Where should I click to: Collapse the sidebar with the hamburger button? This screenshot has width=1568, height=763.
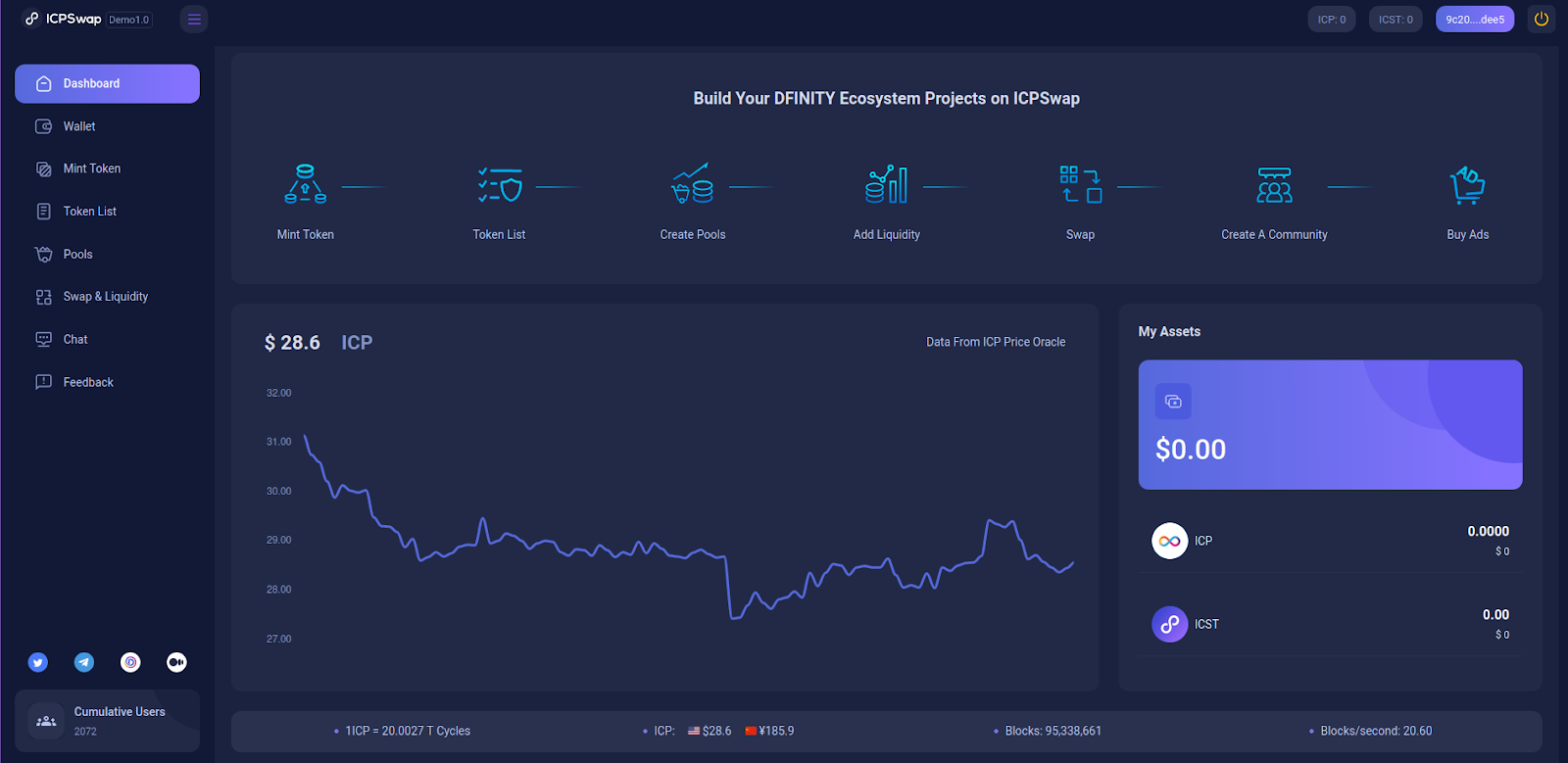point(194,20)
